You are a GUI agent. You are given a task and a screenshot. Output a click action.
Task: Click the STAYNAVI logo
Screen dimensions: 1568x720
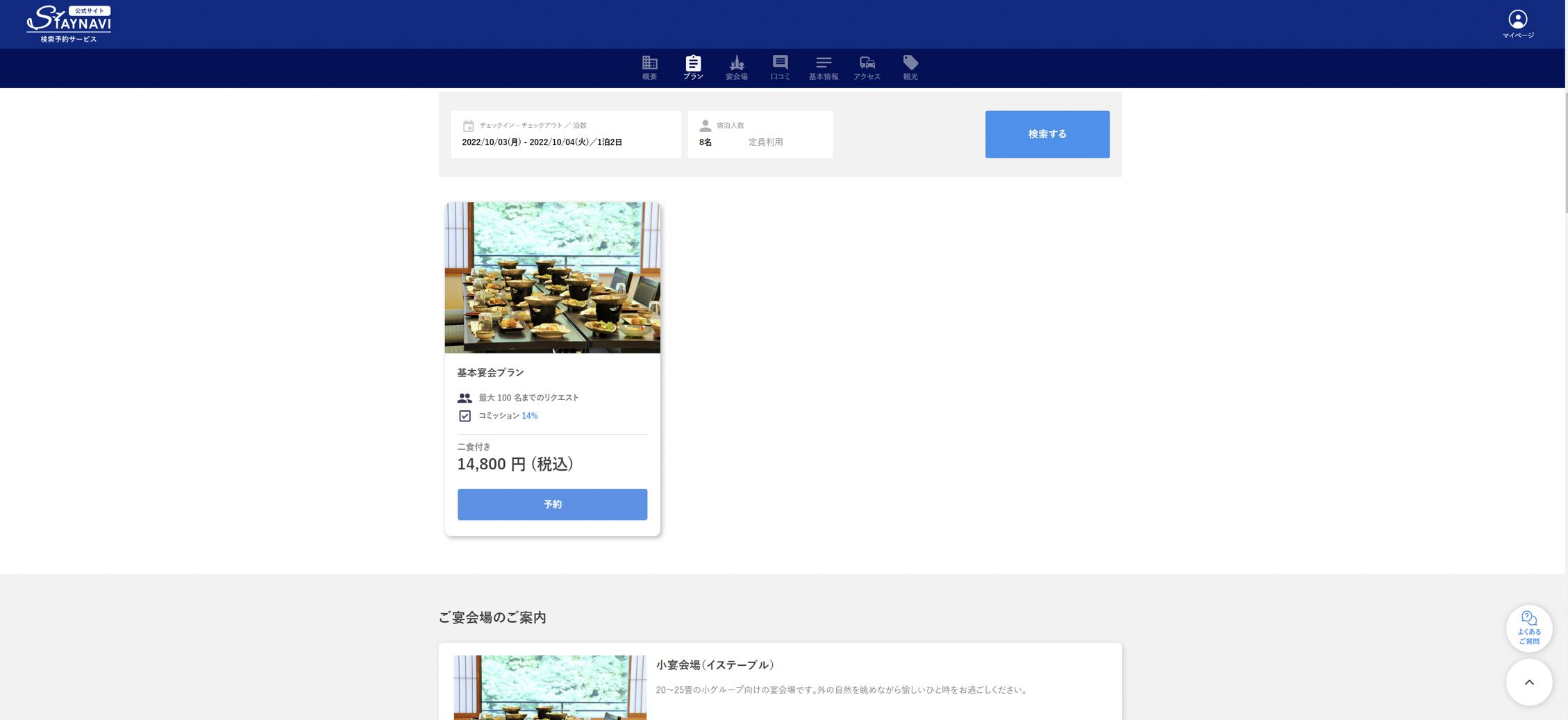[x=69, y=24]
